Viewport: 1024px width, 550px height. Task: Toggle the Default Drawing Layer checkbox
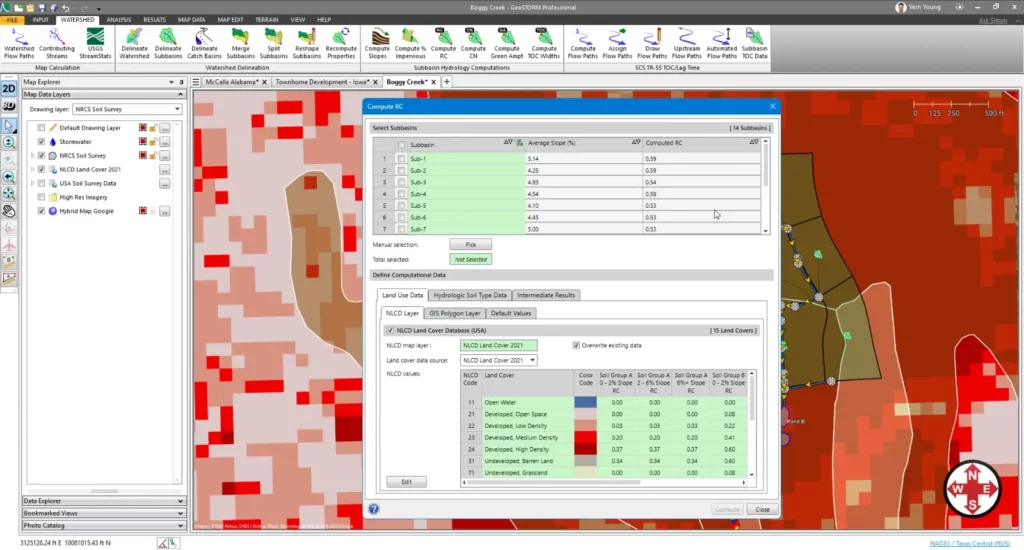(41, 128)
